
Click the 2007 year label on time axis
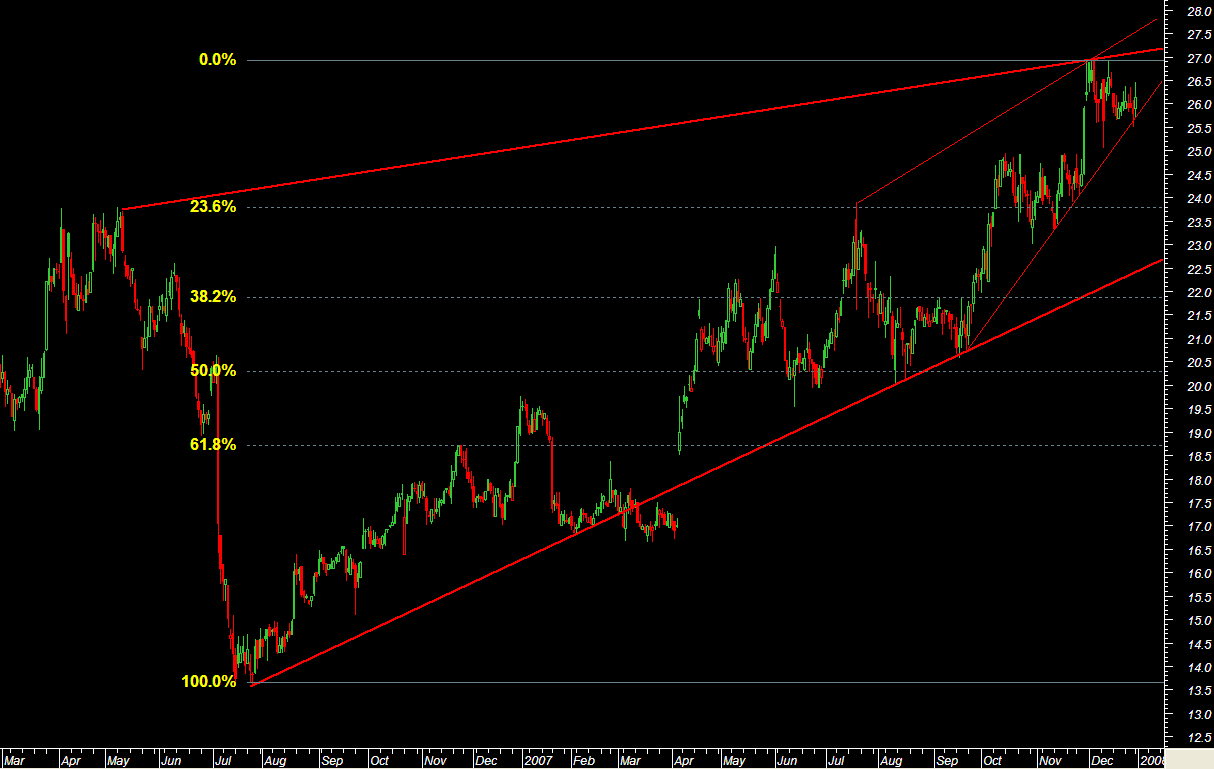[540, 761]
